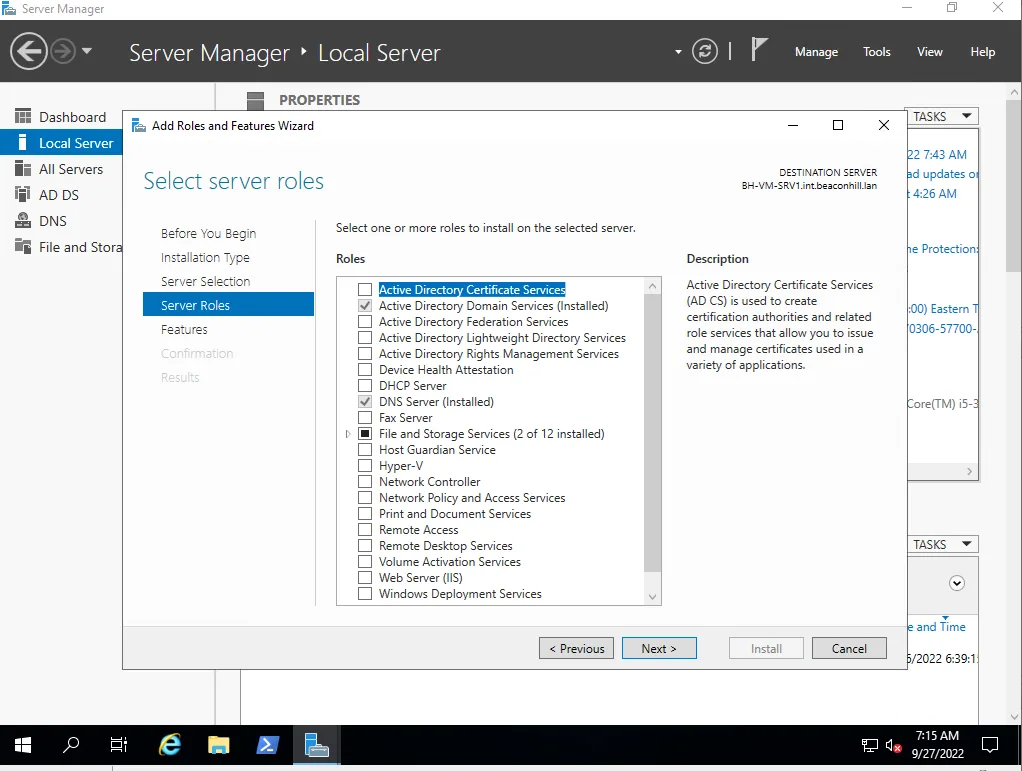The height and width of the screenshot is (771, 1022).
Task: Open File Explorer from the taskbar
Action: (x=218, y=744)
